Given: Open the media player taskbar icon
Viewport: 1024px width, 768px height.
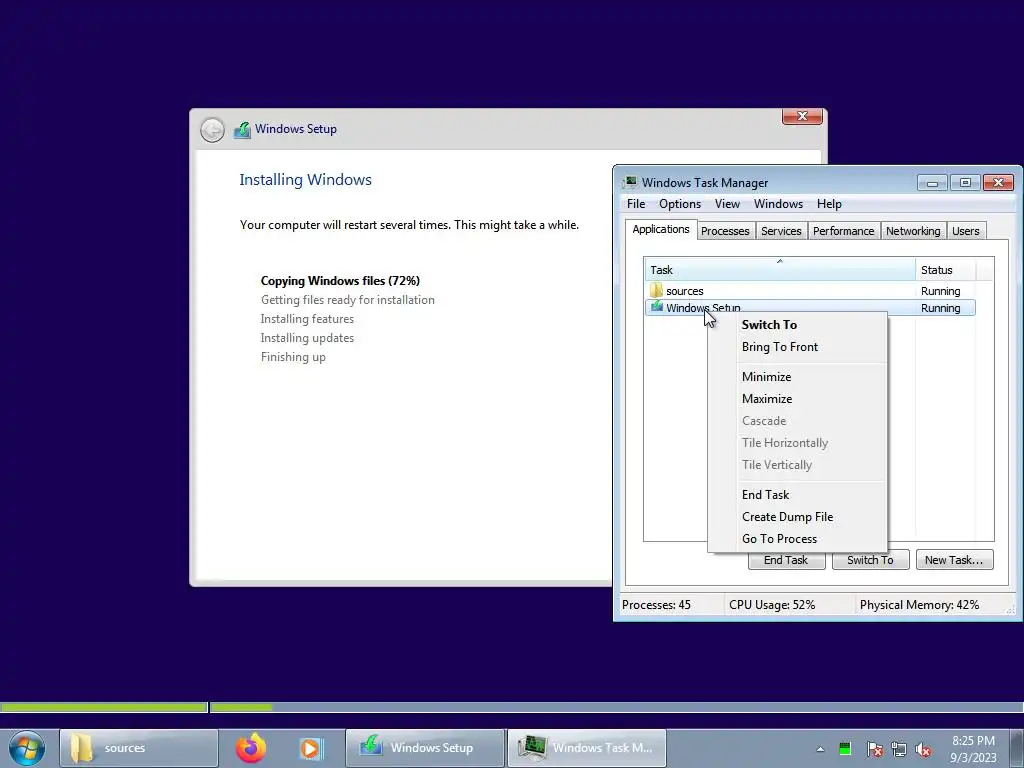Looking at the screenshot, I should pos(311,748).
